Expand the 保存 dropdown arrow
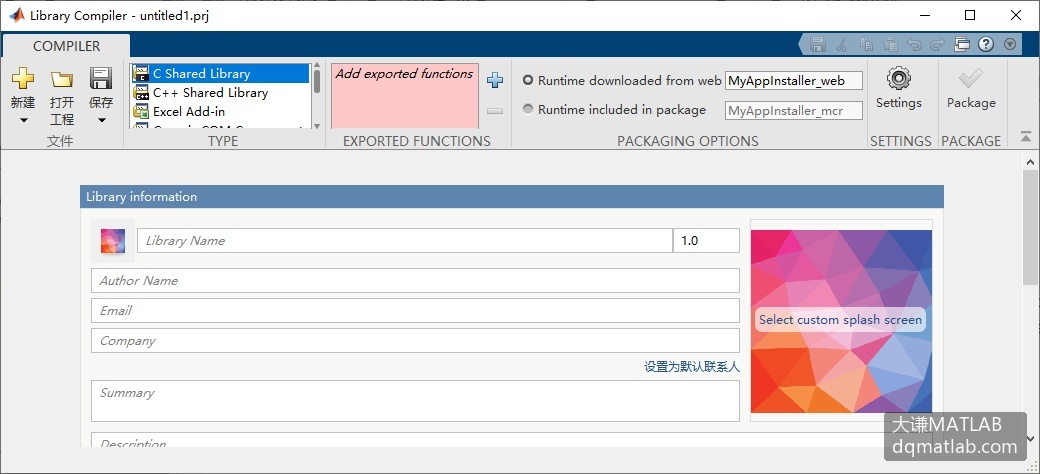 pyautogui.click(x=101, y=121)
